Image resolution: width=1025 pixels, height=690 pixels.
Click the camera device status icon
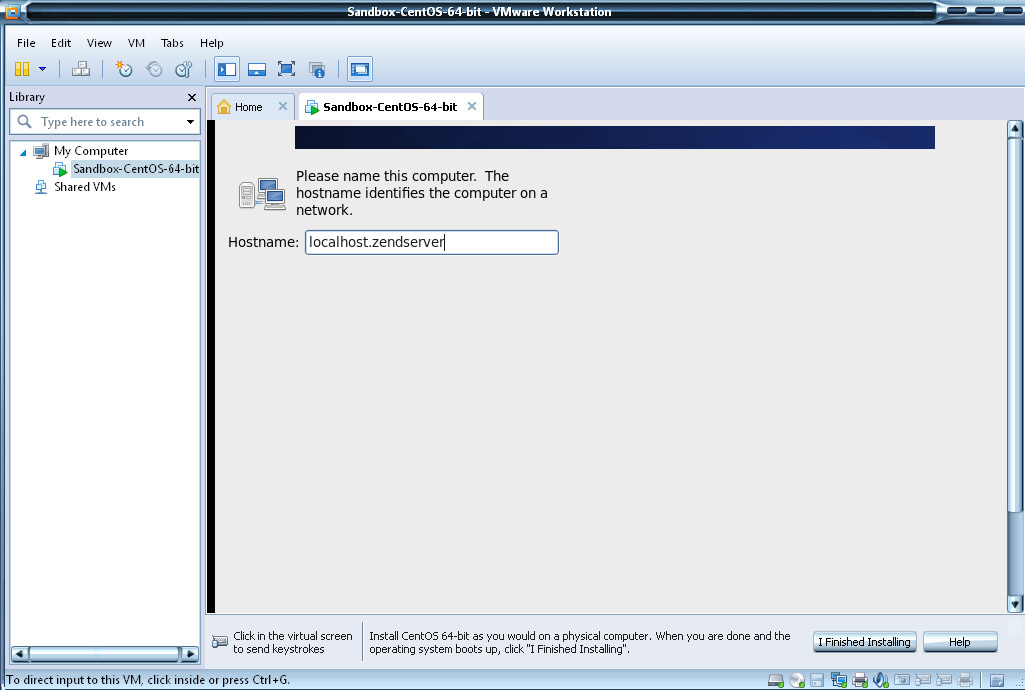(x=901, y=680)
